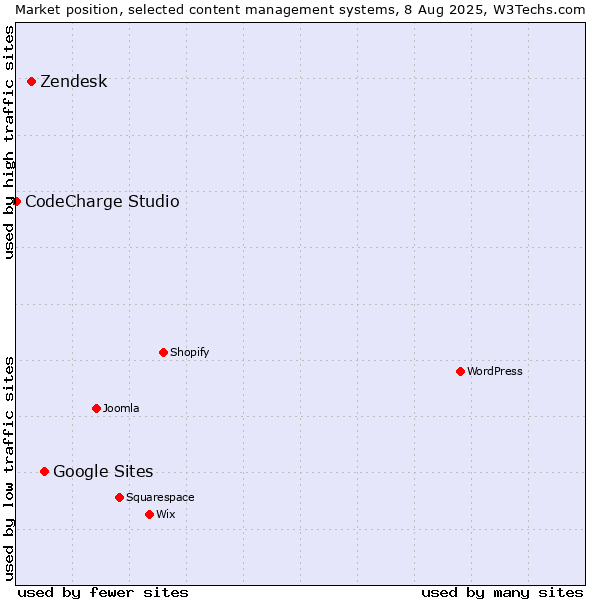Click the Joomla red data point
Screen dimensions: 600x600
(96, 408)
